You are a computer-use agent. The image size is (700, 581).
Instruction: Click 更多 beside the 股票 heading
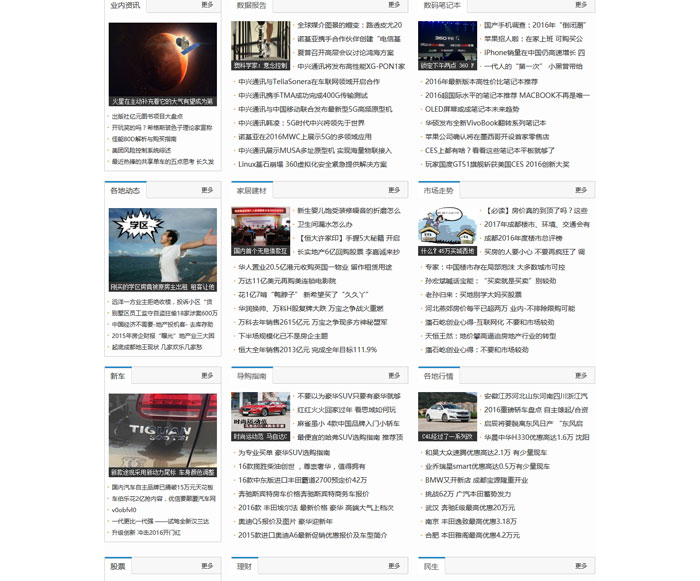207,566
